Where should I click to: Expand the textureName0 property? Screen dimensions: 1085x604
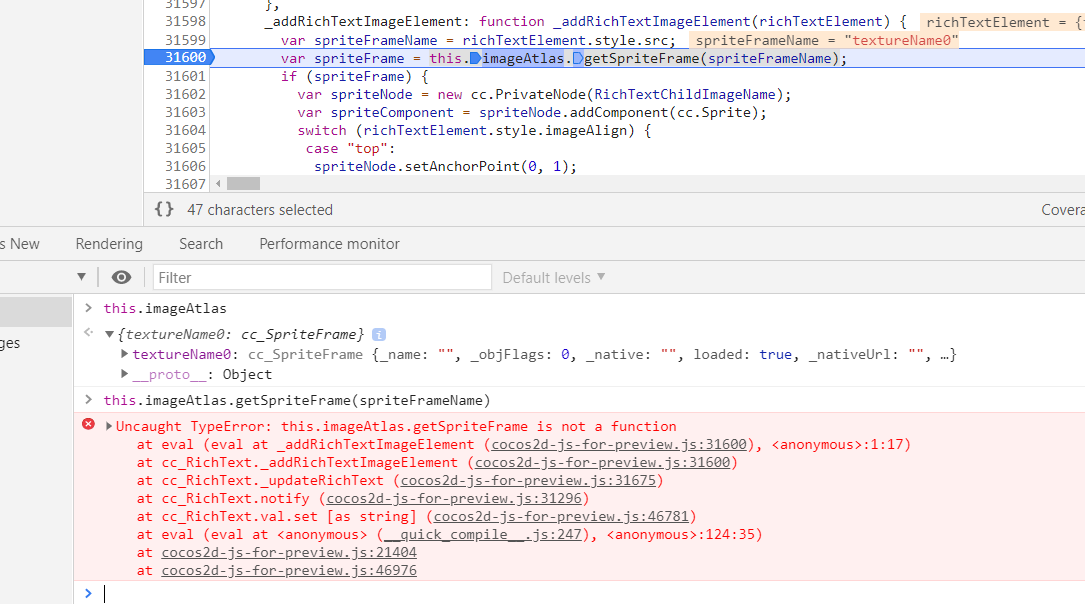click(124, 354)
